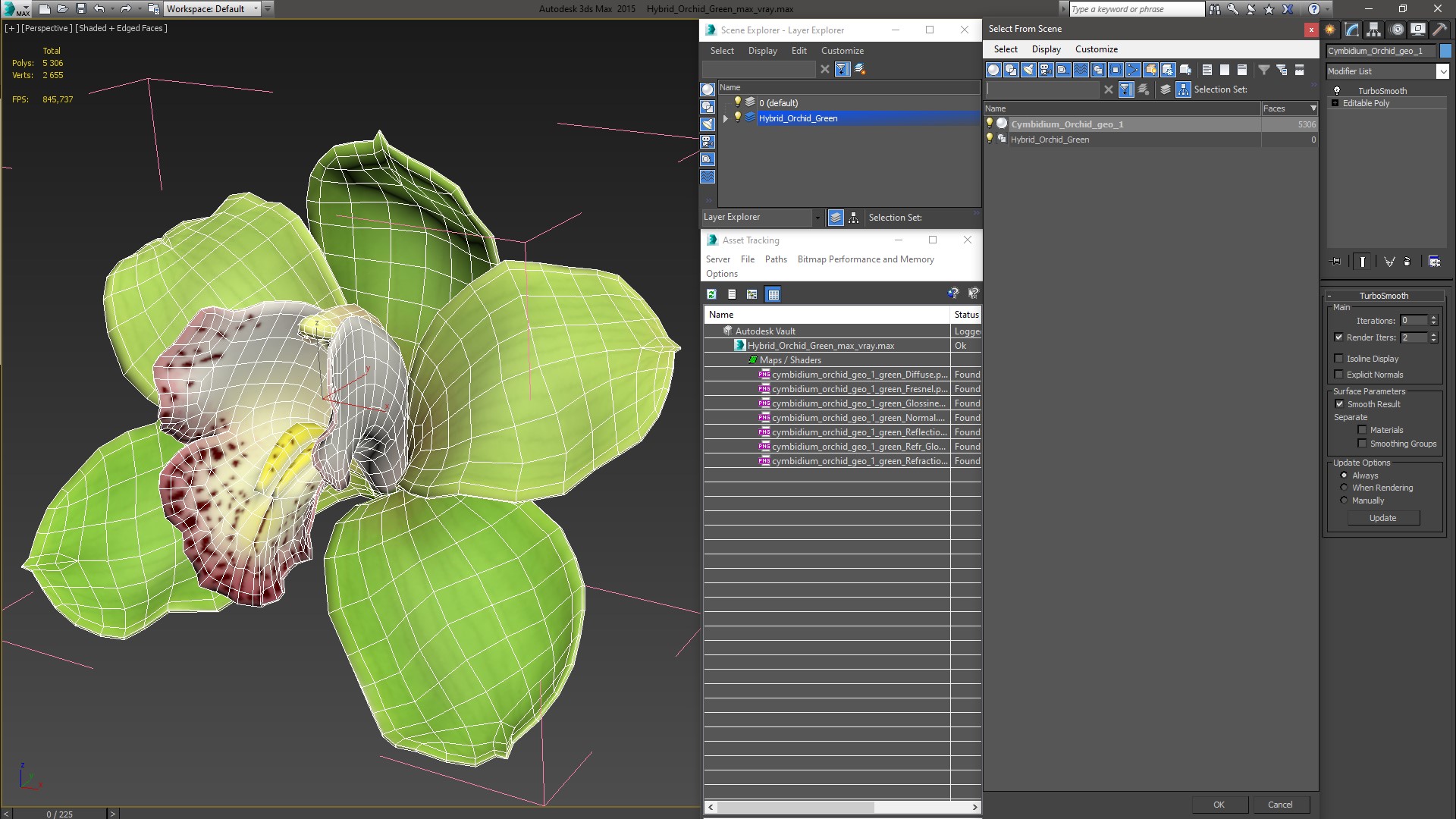Toggle Display Bone Objects filter icon

1133,70
